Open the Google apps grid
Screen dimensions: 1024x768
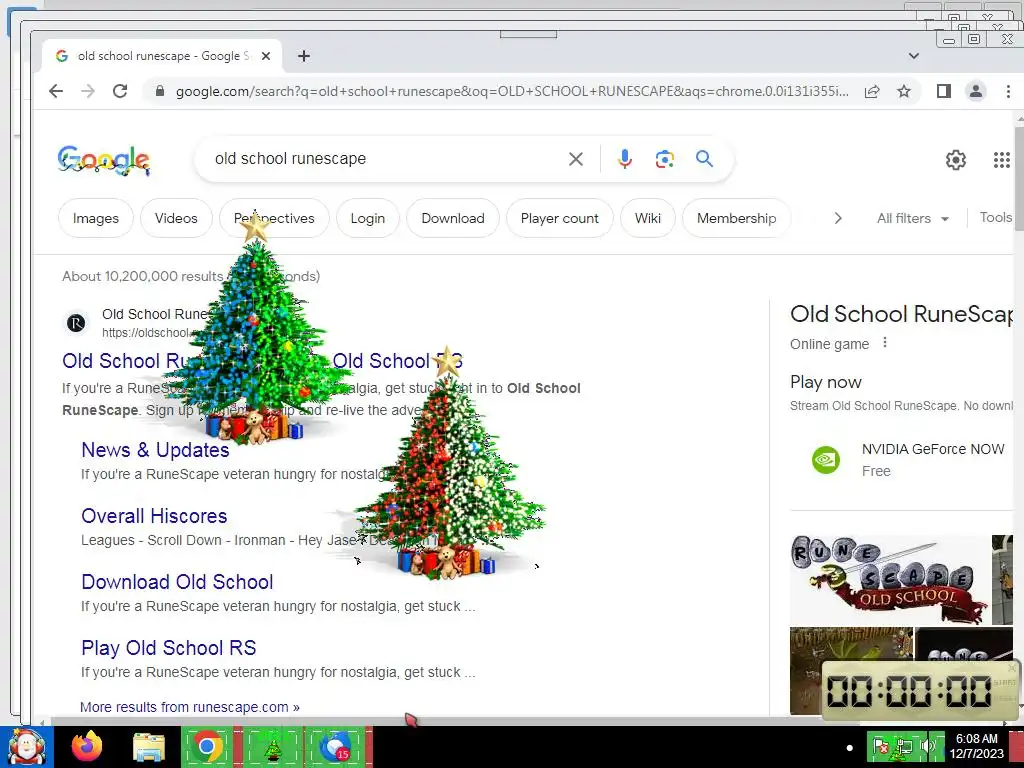click(x=1002, y=159)
